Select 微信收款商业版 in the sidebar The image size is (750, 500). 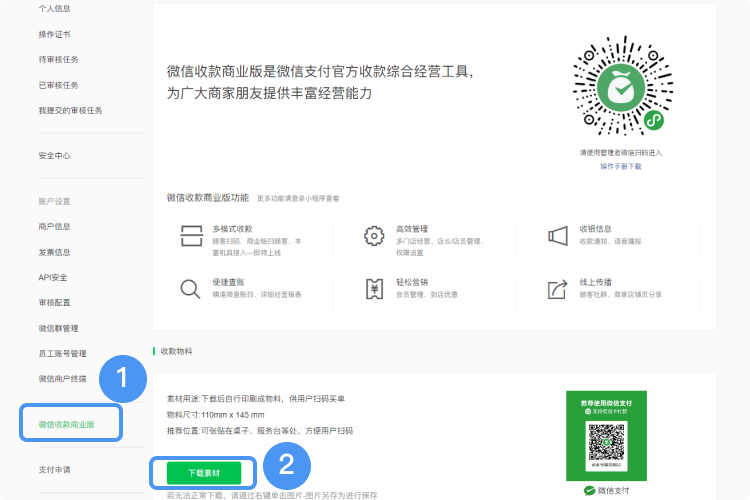click(x=67, y=424)
